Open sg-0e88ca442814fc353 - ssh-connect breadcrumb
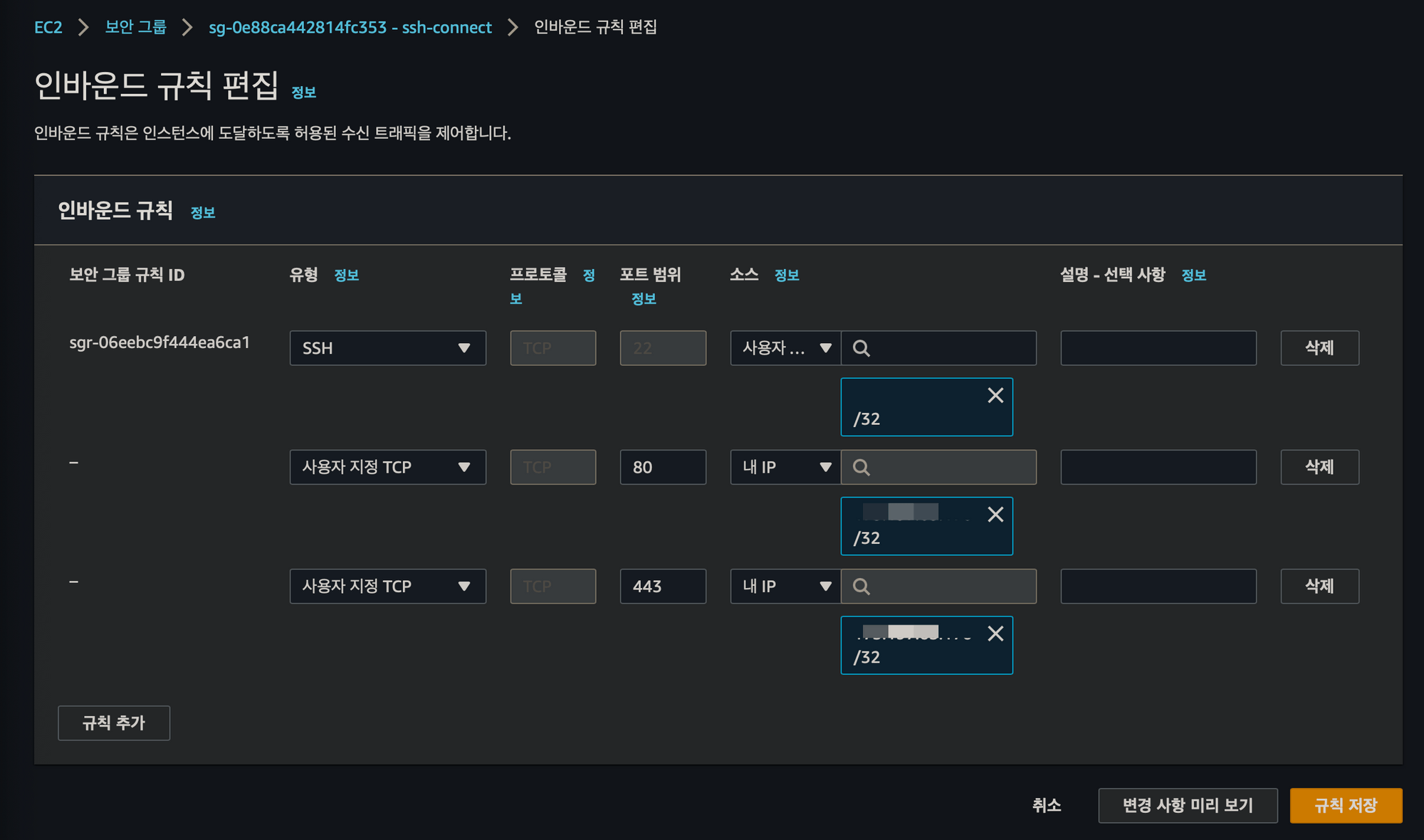This screenshot has width=1424, height=840. coord(350,27)
